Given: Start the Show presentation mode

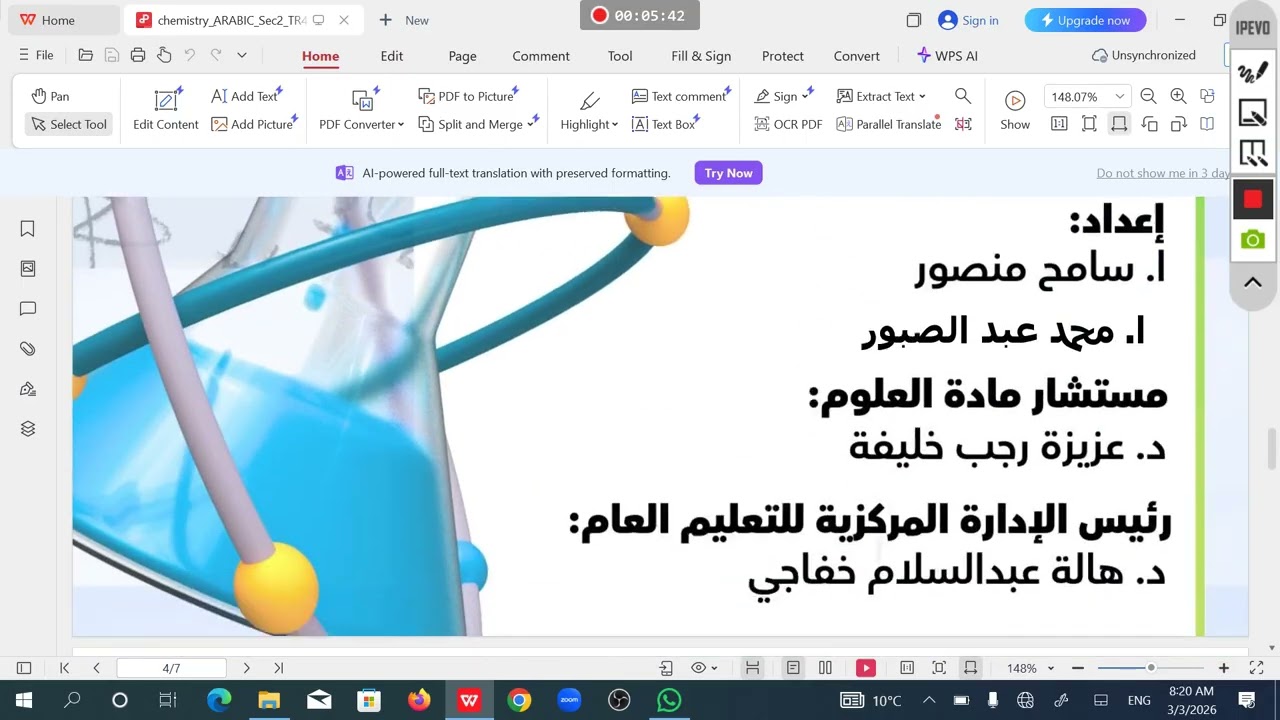Looking at the screenshot, I should [x=1015, y=110].
